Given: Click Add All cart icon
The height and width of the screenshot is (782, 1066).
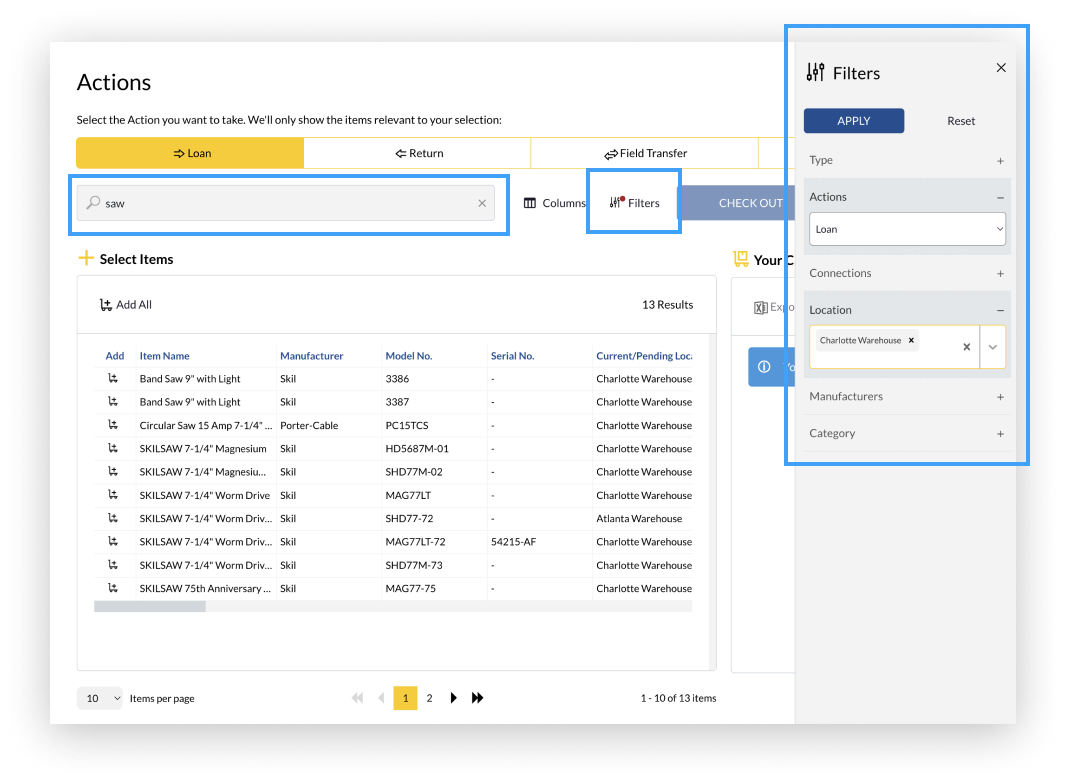Looking at the screenshot, I should (x=106, y=305).
